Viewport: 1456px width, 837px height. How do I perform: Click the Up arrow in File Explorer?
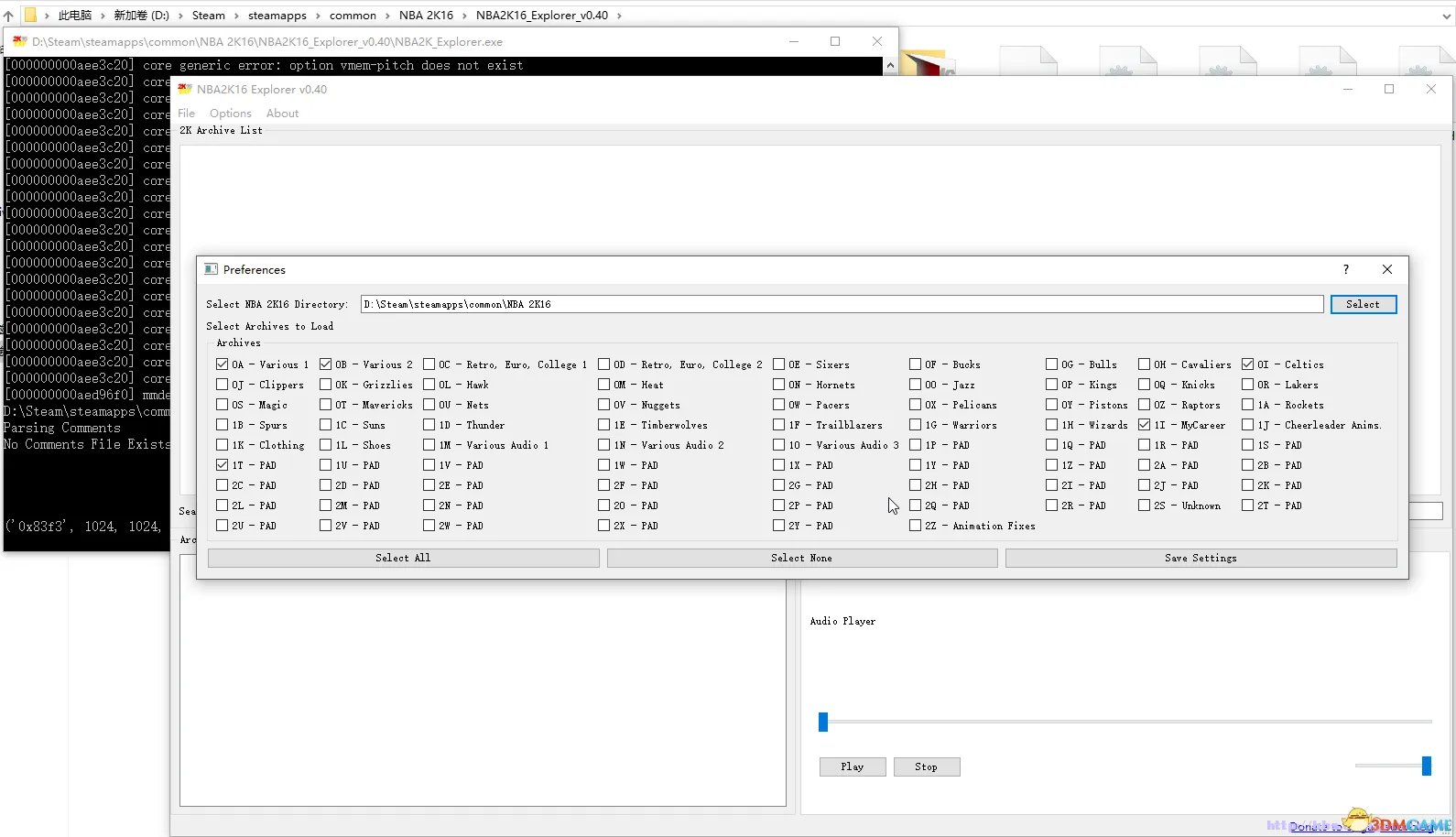tap(8, 16)
